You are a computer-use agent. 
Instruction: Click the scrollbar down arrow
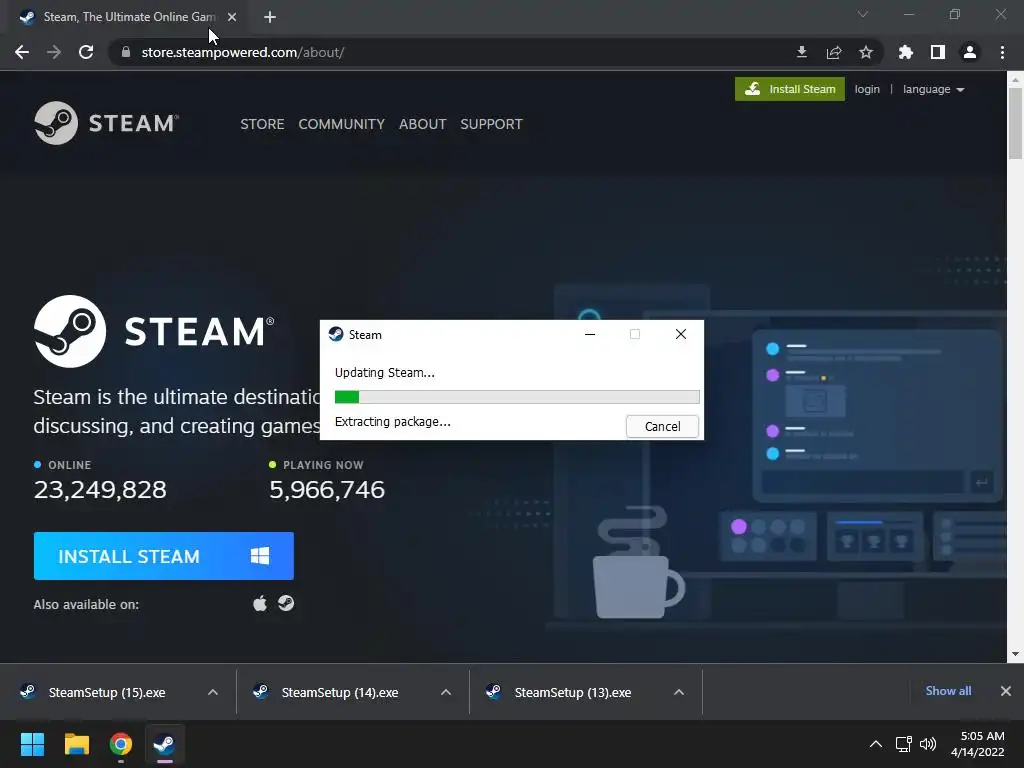coord(1015,654)
